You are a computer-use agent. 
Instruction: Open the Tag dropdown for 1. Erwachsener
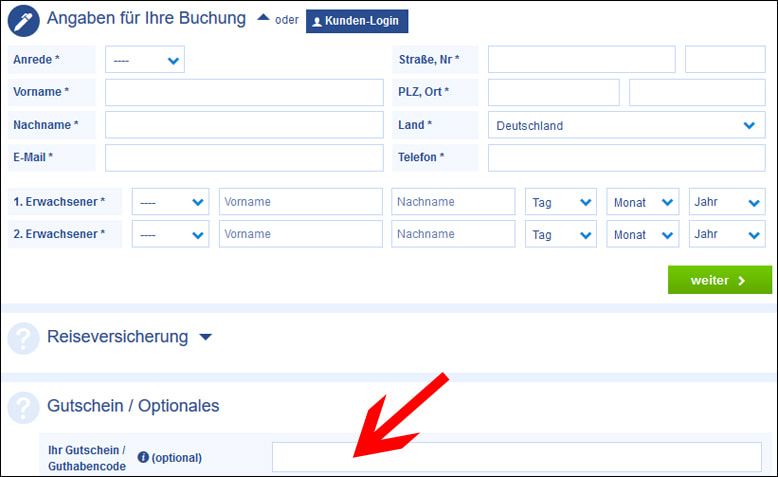561,202
